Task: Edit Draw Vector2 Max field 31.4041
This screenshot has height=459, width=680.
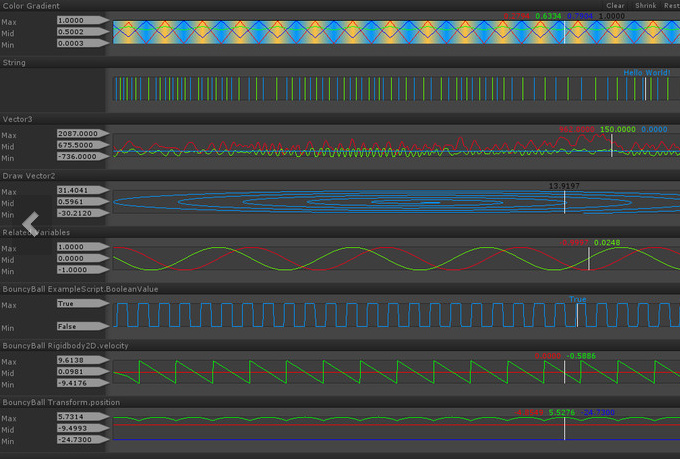Action: [82, 190]
